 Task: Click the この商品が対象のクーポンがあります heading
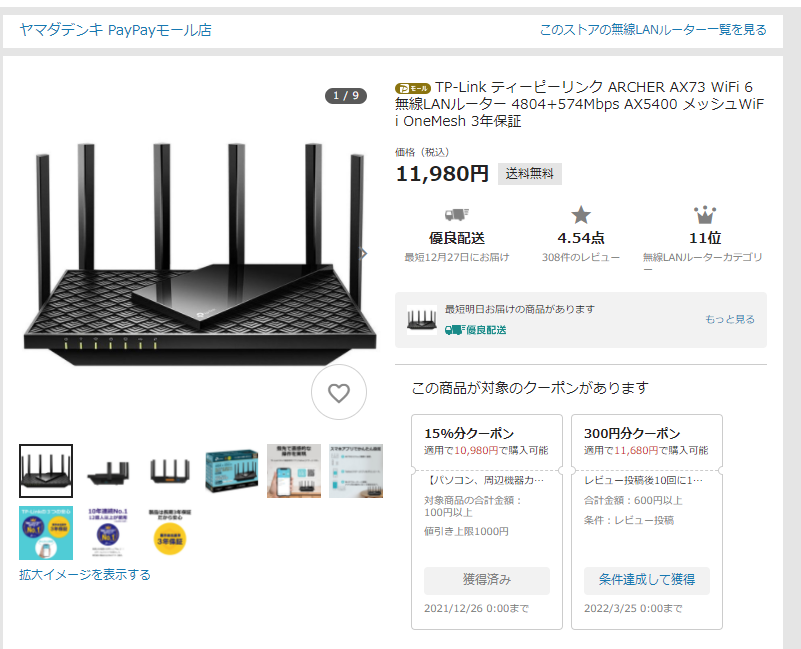pyautogui.click(x=530, y=388)
